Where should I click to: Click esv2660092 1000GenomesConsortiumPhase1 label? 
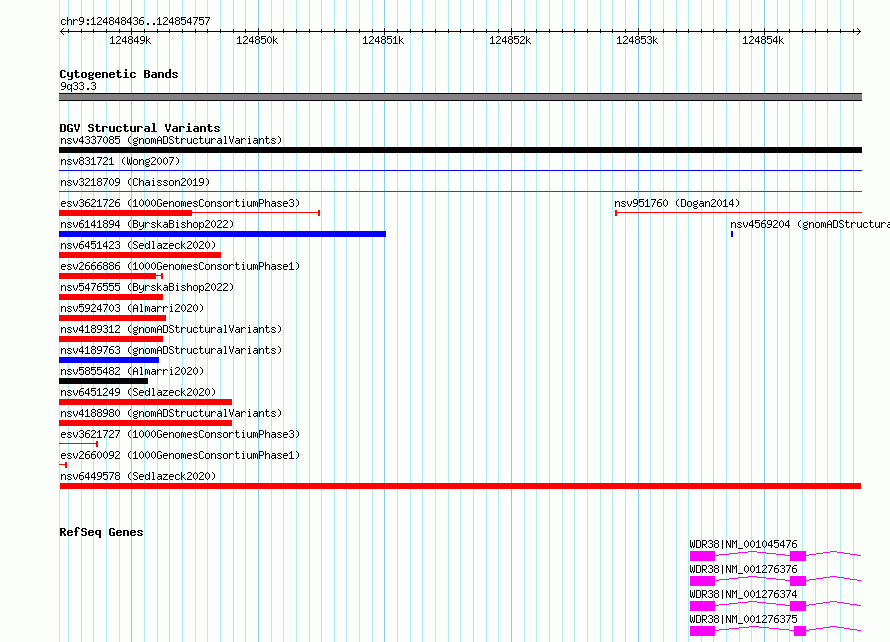180,455
